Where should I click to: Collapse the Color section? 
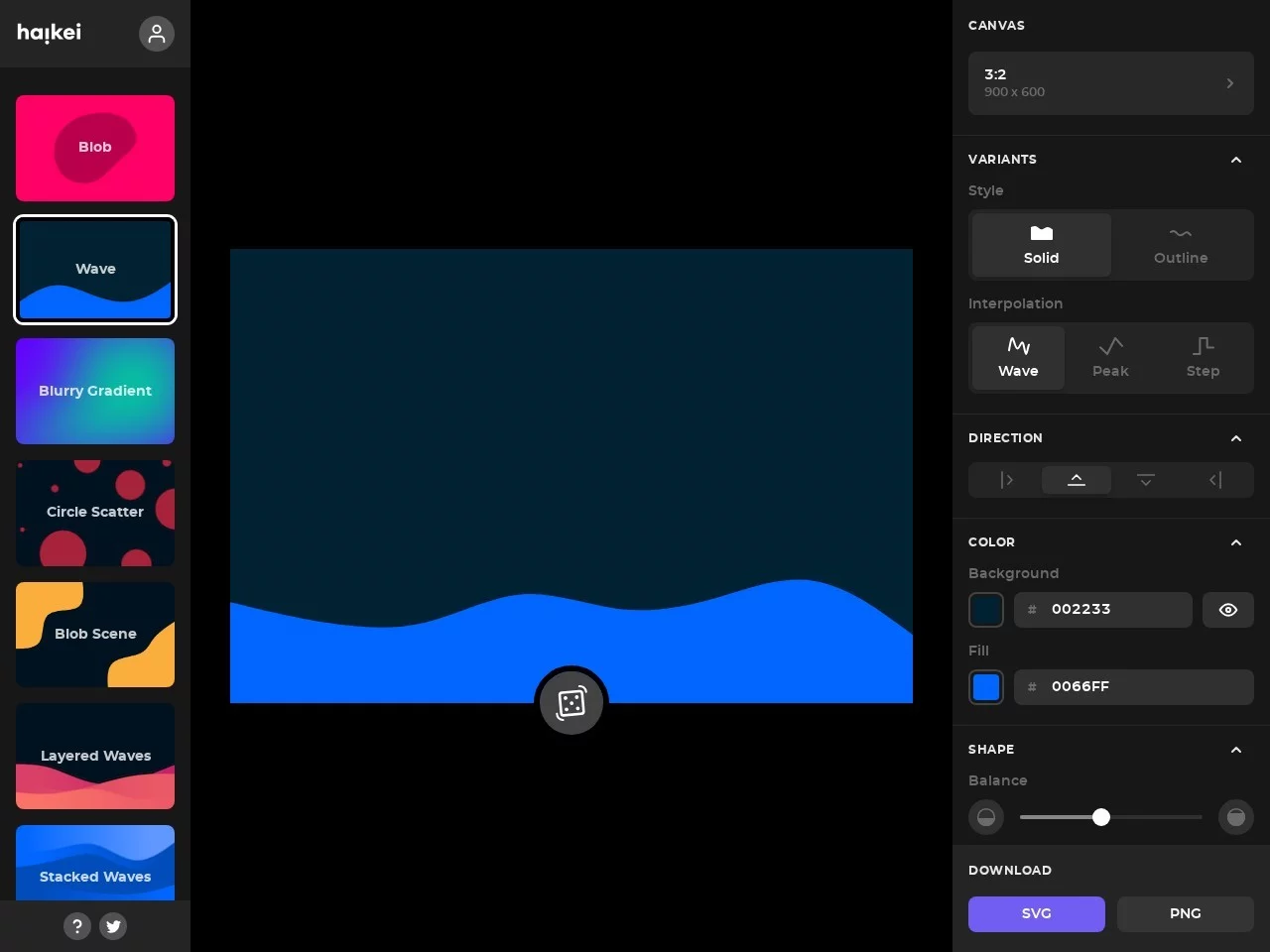(x=1235, y=542)
